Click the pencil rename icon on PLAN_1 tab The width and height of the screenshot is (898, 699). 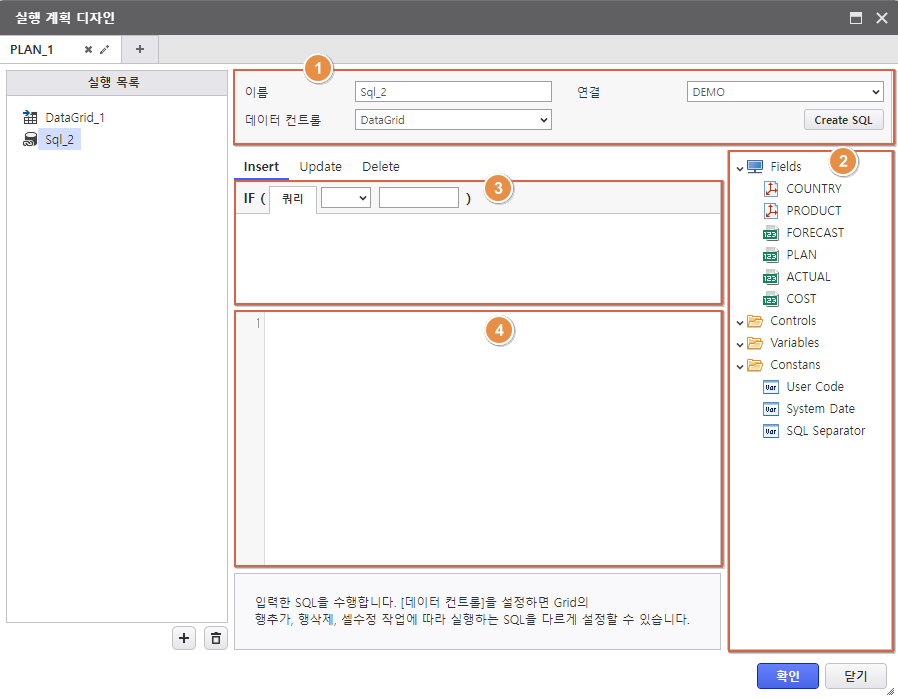105,49
